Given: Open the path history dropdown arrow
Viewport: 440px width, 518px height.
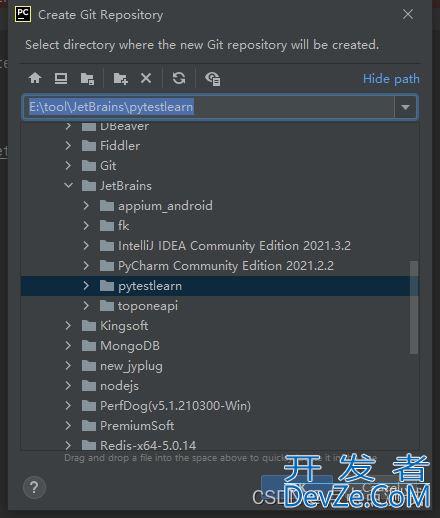Looking at the screenshot, I should [405, 107].
